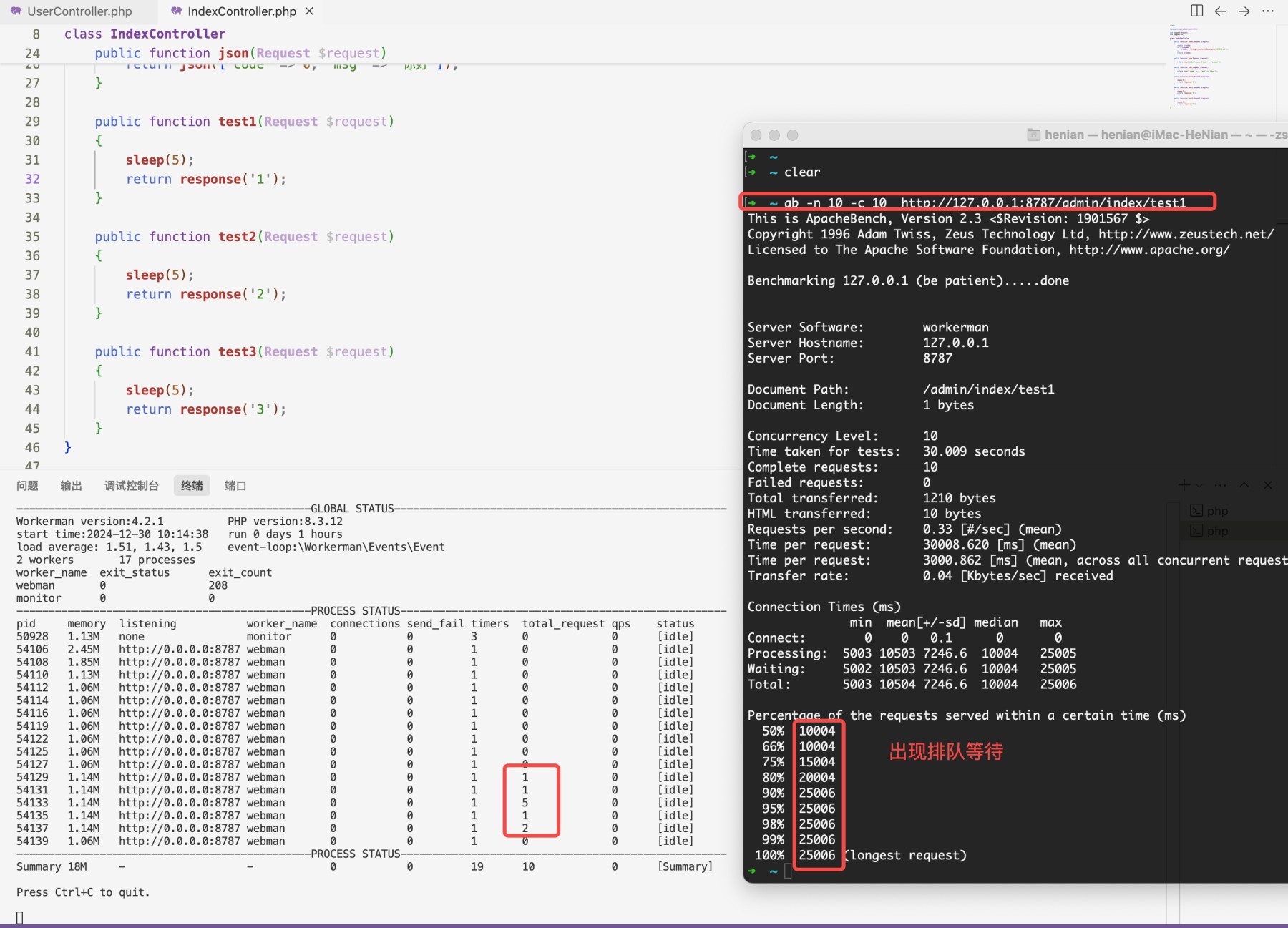
Task: Click the Processing row in connection times
Action: click(912, 653)
